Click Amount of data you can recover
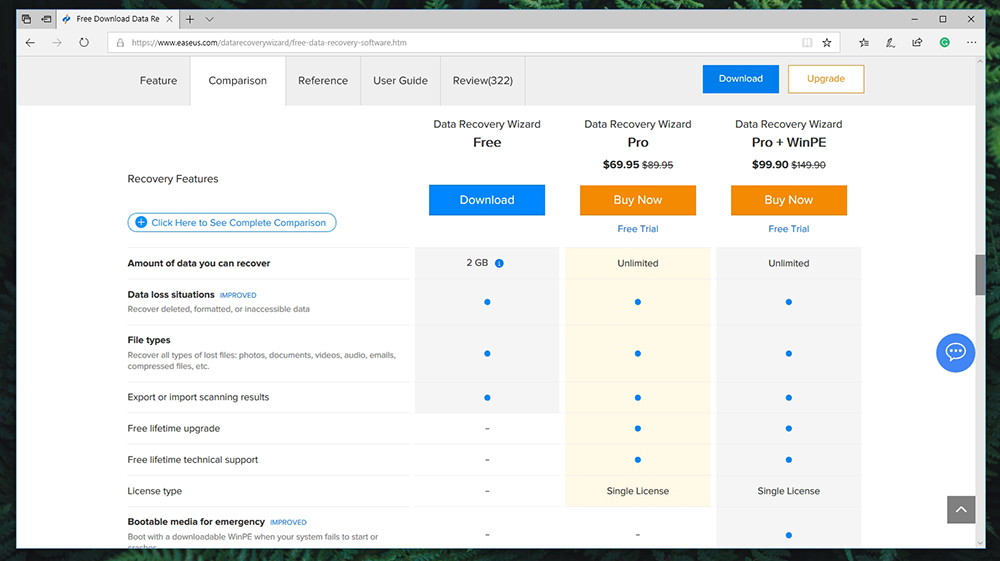Image resolution: width=1000 pixels, height=561 pixels. point(198,263)
